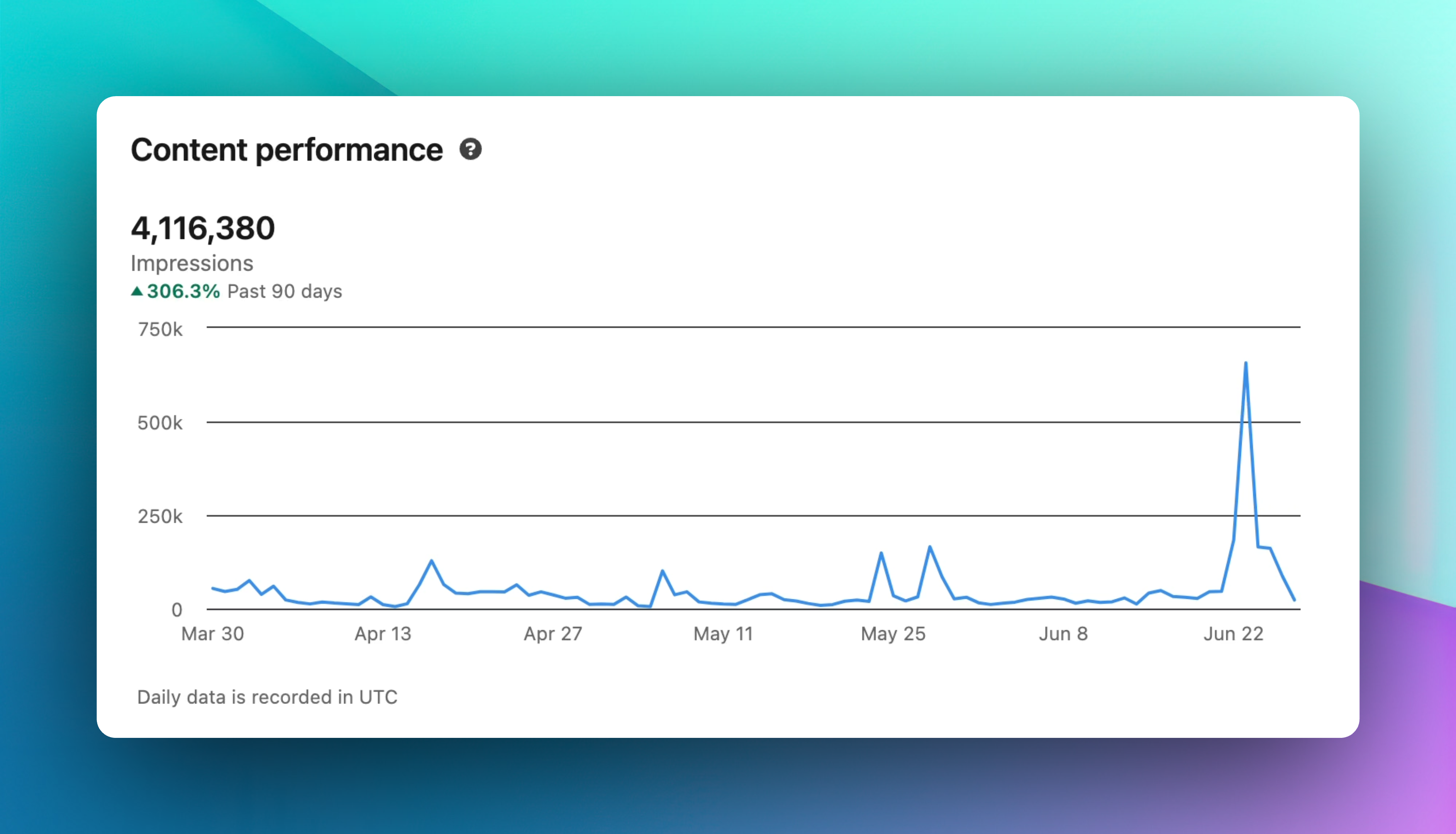This screenshot has width=1456, height=834.
Task: Click the Past 90 days text
Action: point(285,291)
